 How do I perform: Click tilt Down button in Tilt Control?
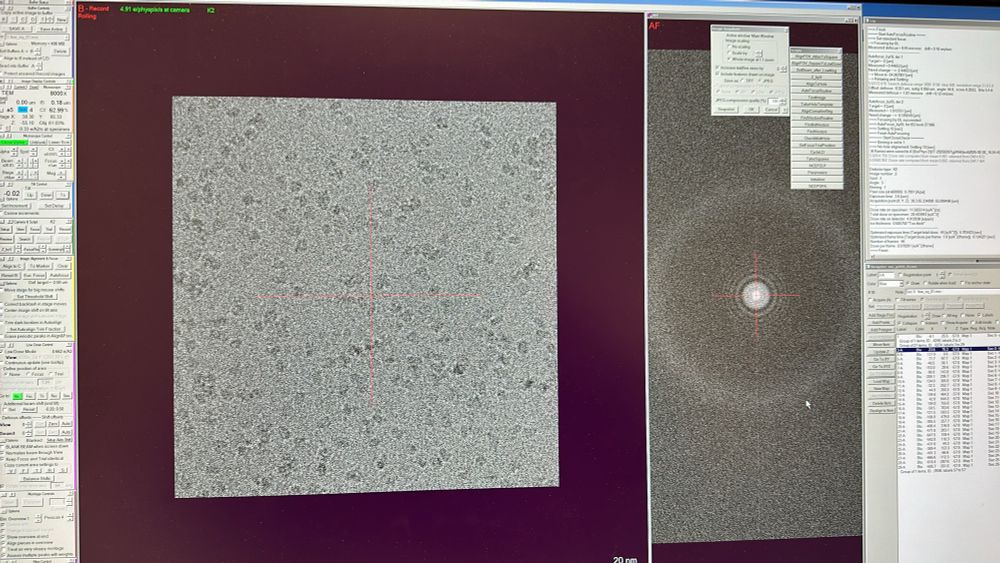[46, 195]
